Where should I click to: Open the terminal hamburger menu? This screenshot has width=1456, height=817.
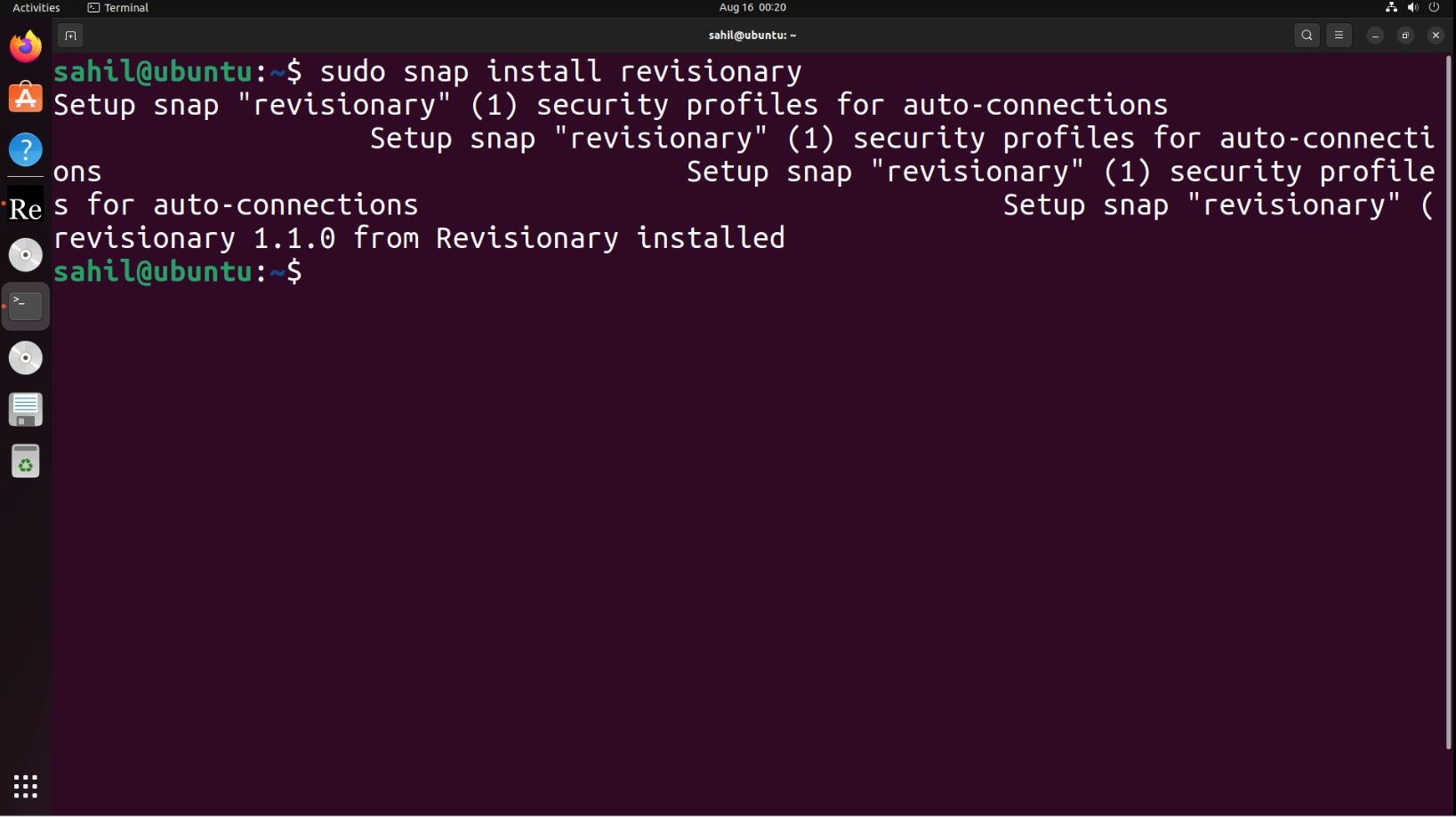click(1339, 36)
